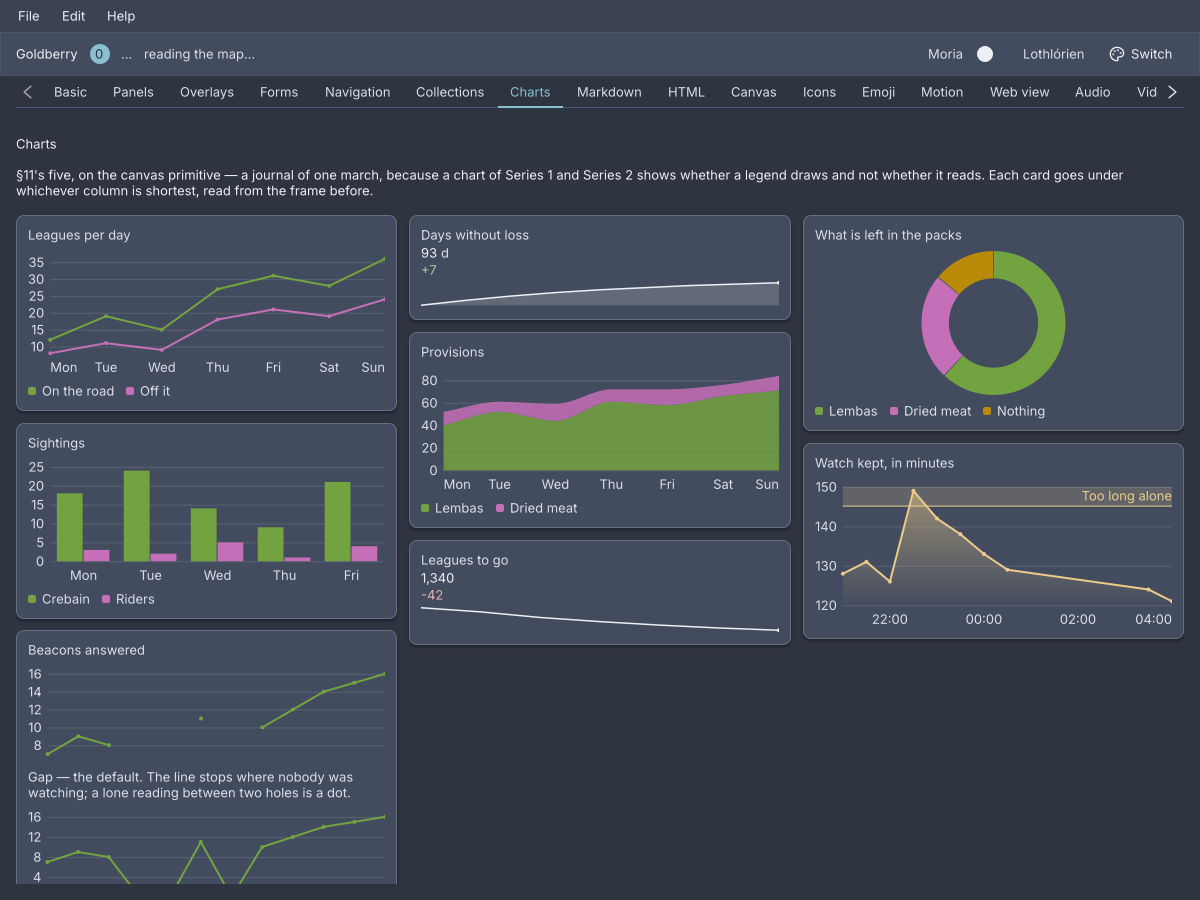The height and width of the screenshot is (900, 1200).
Task: Click the tallest Crebain bar for Tue
Action: [137, 516]
